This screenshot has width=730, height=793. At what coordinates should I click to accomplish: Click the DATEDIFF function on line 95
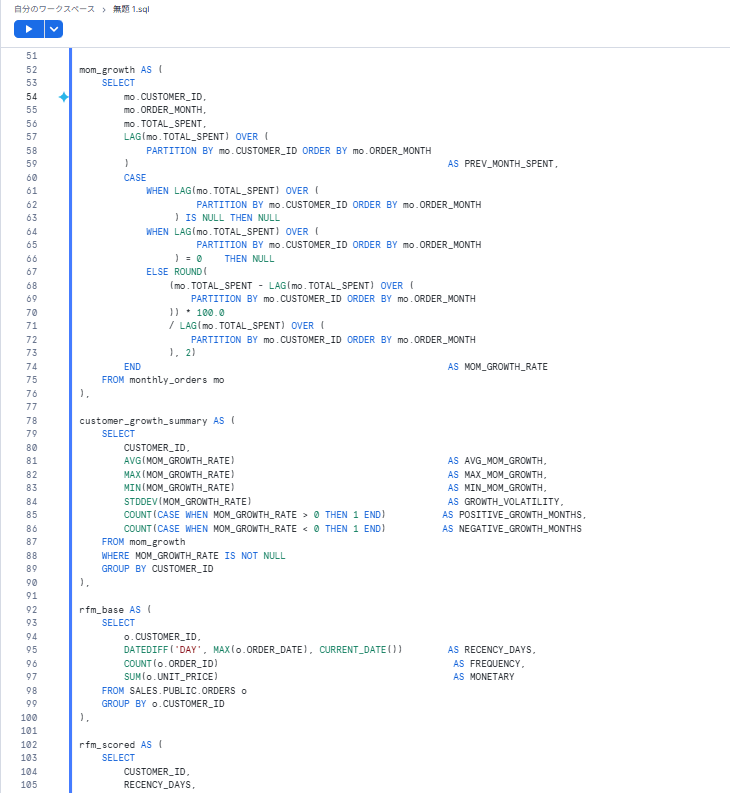pos(145,650)
